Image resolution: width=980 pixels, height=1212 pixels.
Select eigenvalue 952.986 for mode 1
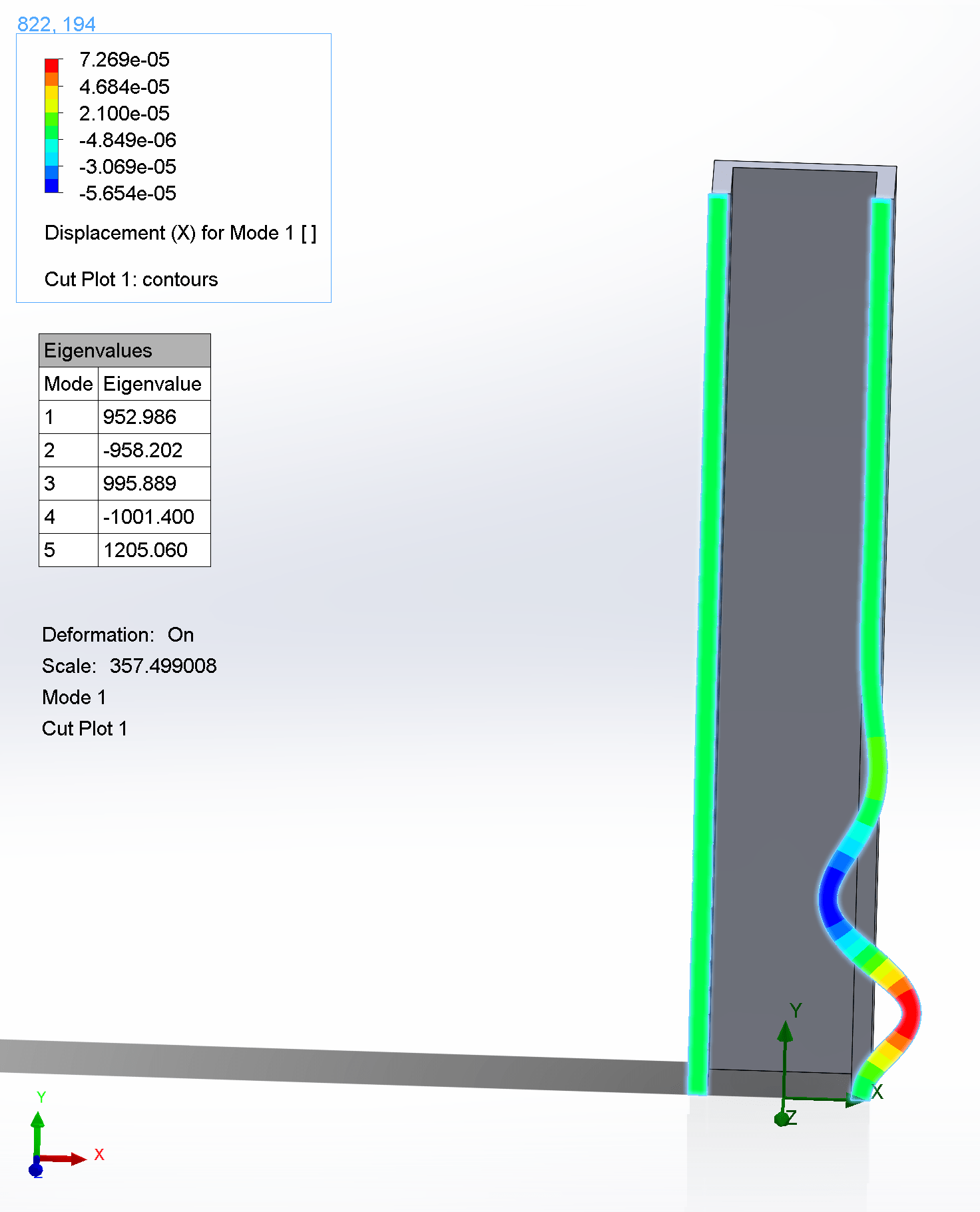coord(154,417)
